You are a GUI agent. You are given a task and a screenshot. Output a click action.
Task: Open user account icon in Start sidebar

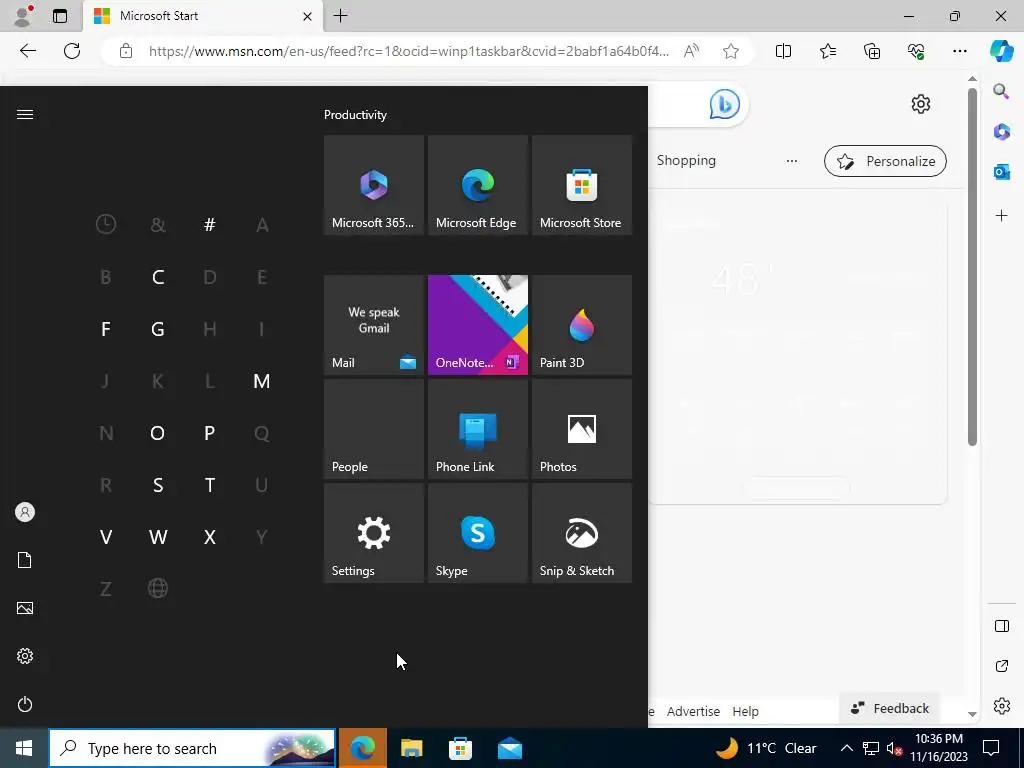click(x=25, y=512)
